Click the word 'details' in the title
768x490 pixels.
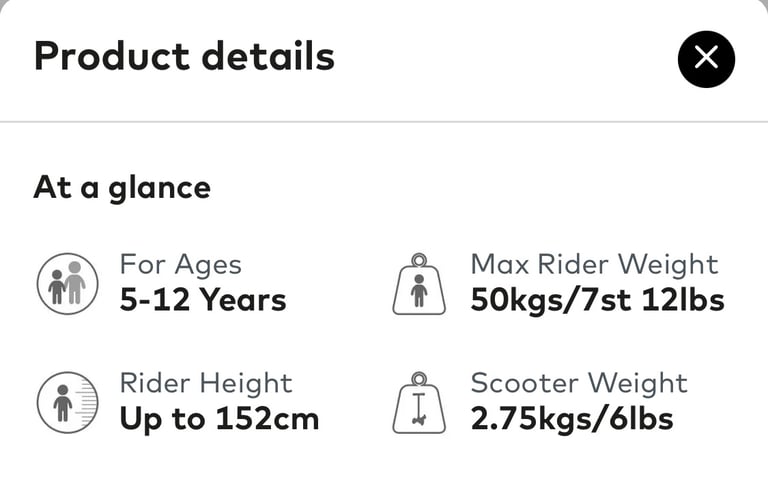coord(268,56)
